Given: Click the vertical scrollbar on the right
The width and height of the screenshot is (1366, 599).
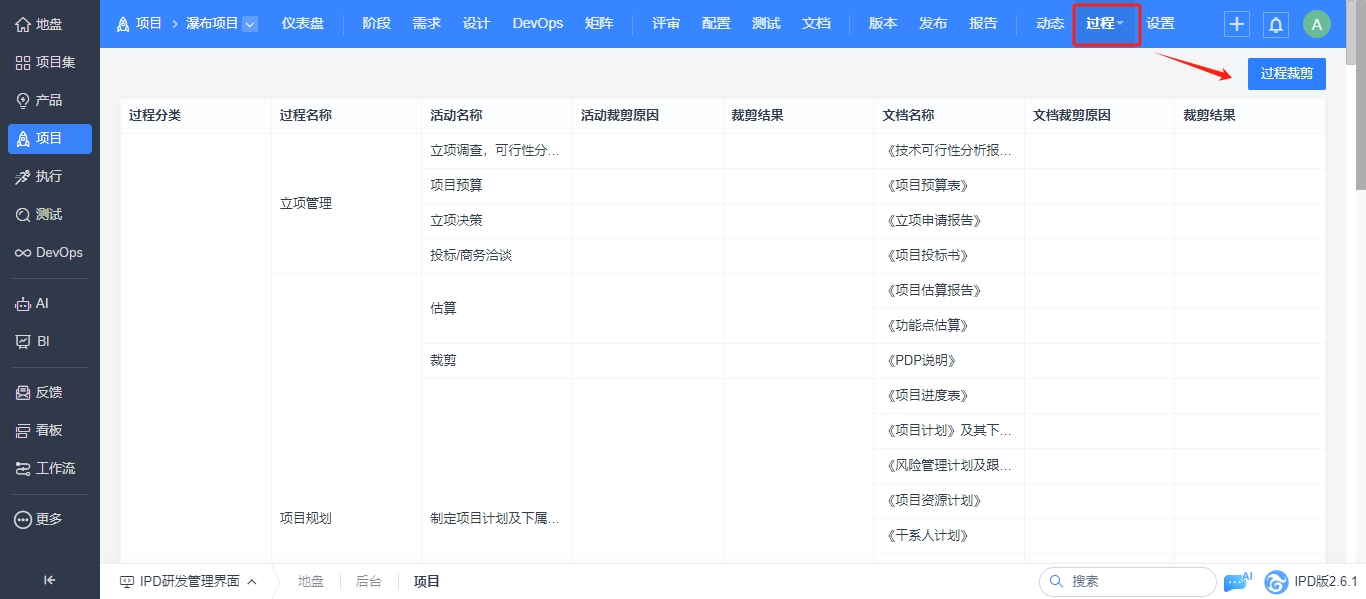Looking at the screenshot, I should tap(1360, 120).
